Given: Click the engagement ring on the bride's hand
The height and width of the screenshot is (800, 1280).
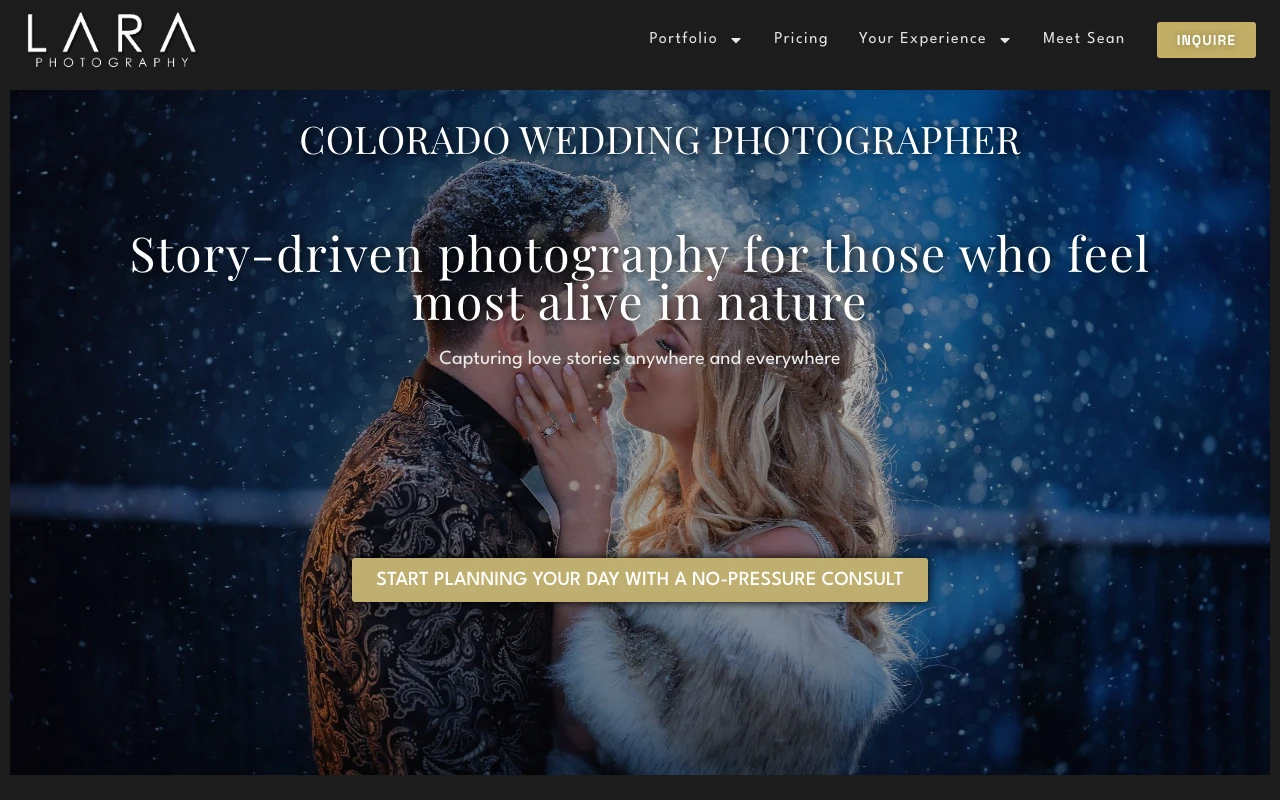Looking at the screenshot, I should [x=549, y=430].
